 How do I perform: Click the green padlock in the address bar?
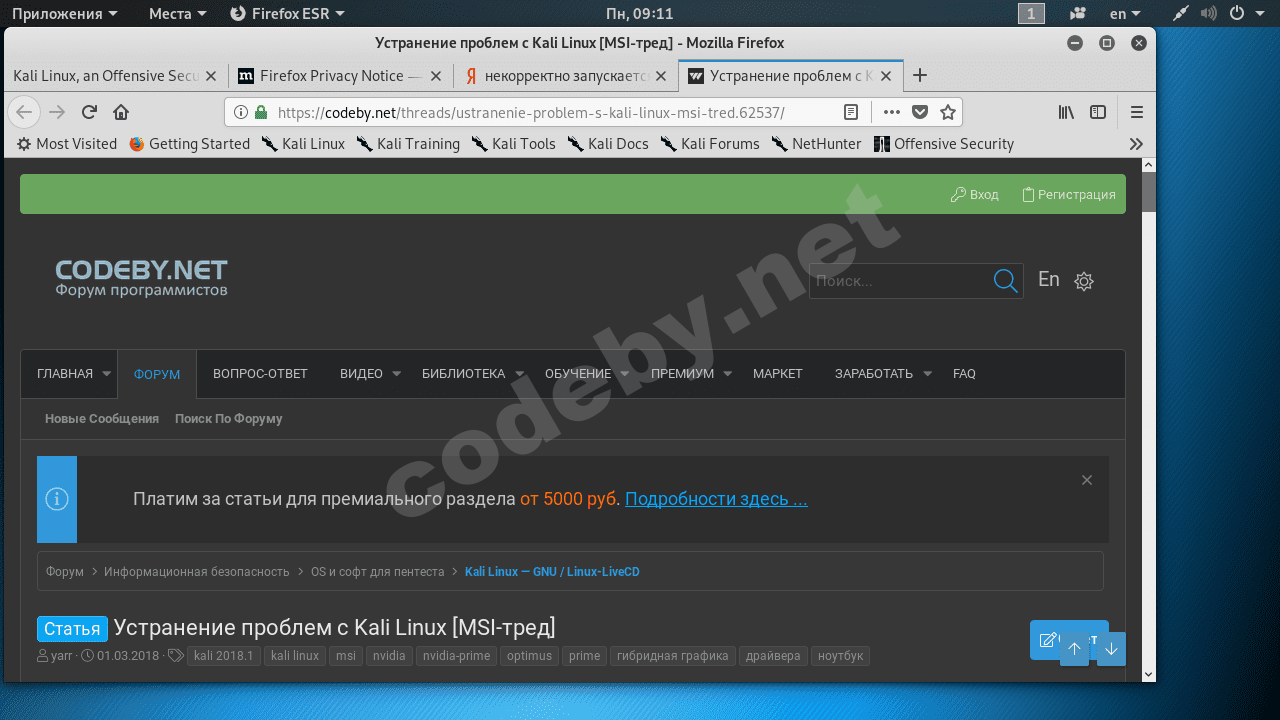pos(261,112)
